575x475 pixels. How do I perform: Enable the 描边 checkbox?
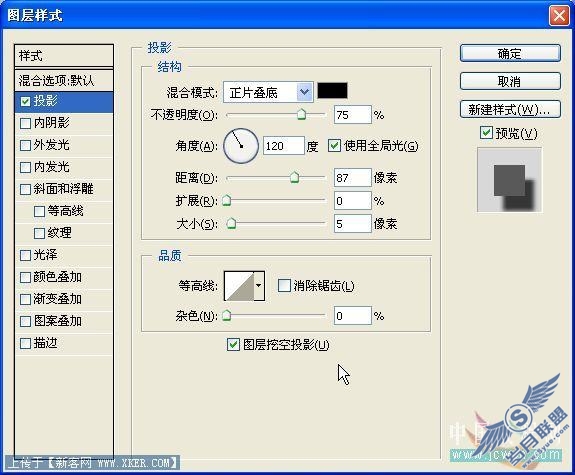click(x=25, y=343)
